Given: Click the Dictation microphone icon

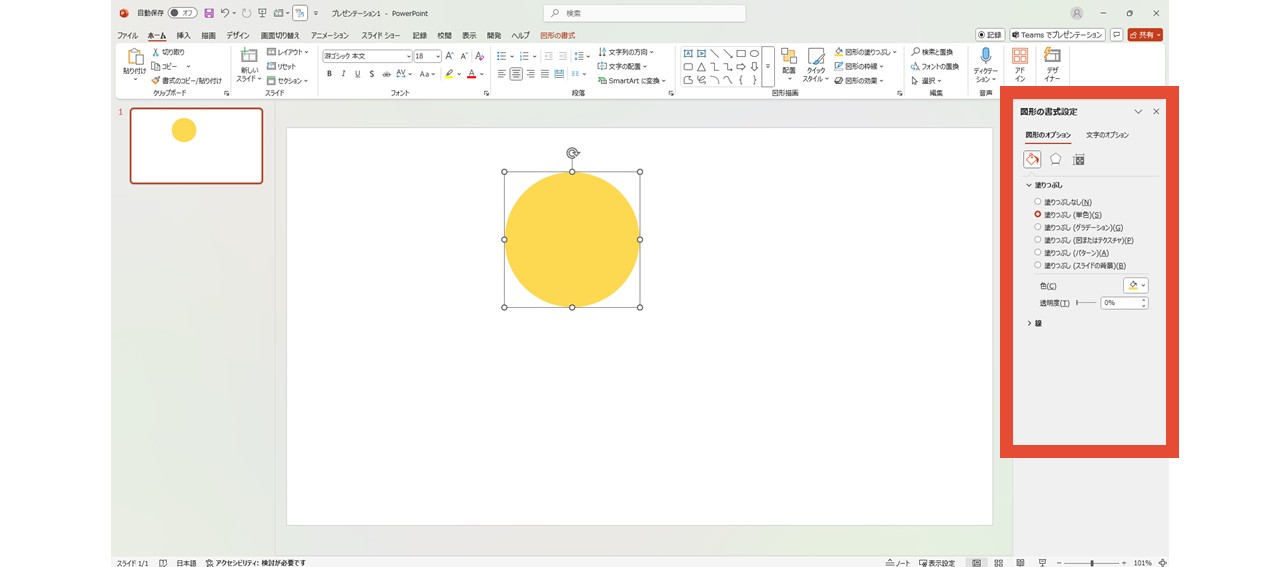Looking at the screenshot, I should click(985, 56).
